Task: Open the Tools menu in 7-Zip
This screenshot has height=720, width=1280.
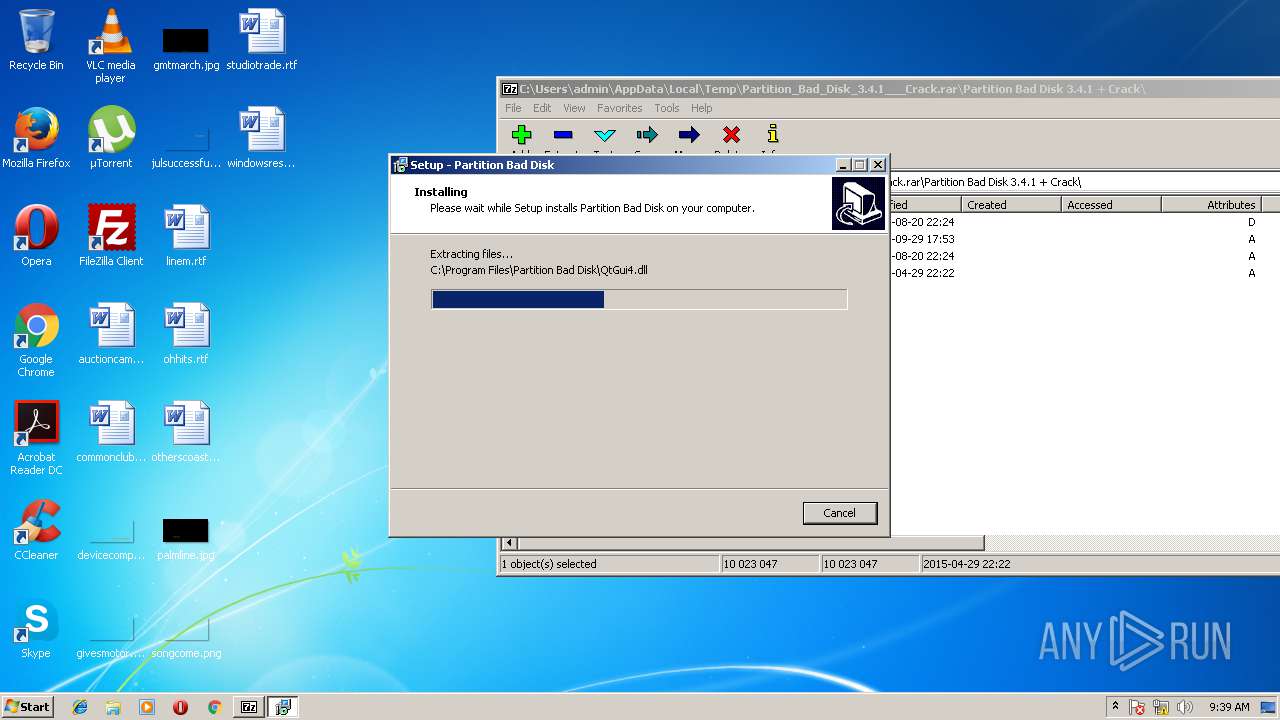Action: 667,108
